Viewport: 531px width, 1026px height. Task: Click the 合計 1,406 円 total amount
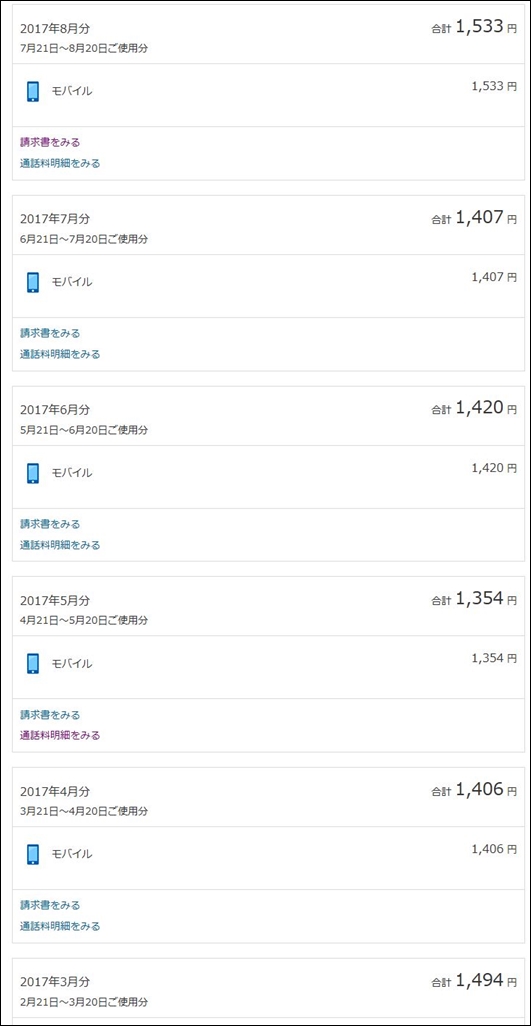[x=474, y=789]
